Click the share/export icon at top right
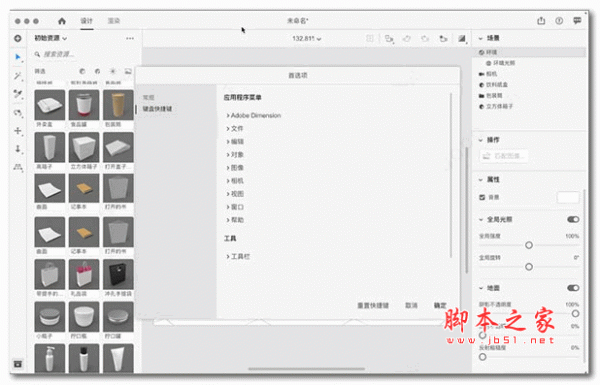The width and height of the screenshot is (600, 385). [541, 21]
